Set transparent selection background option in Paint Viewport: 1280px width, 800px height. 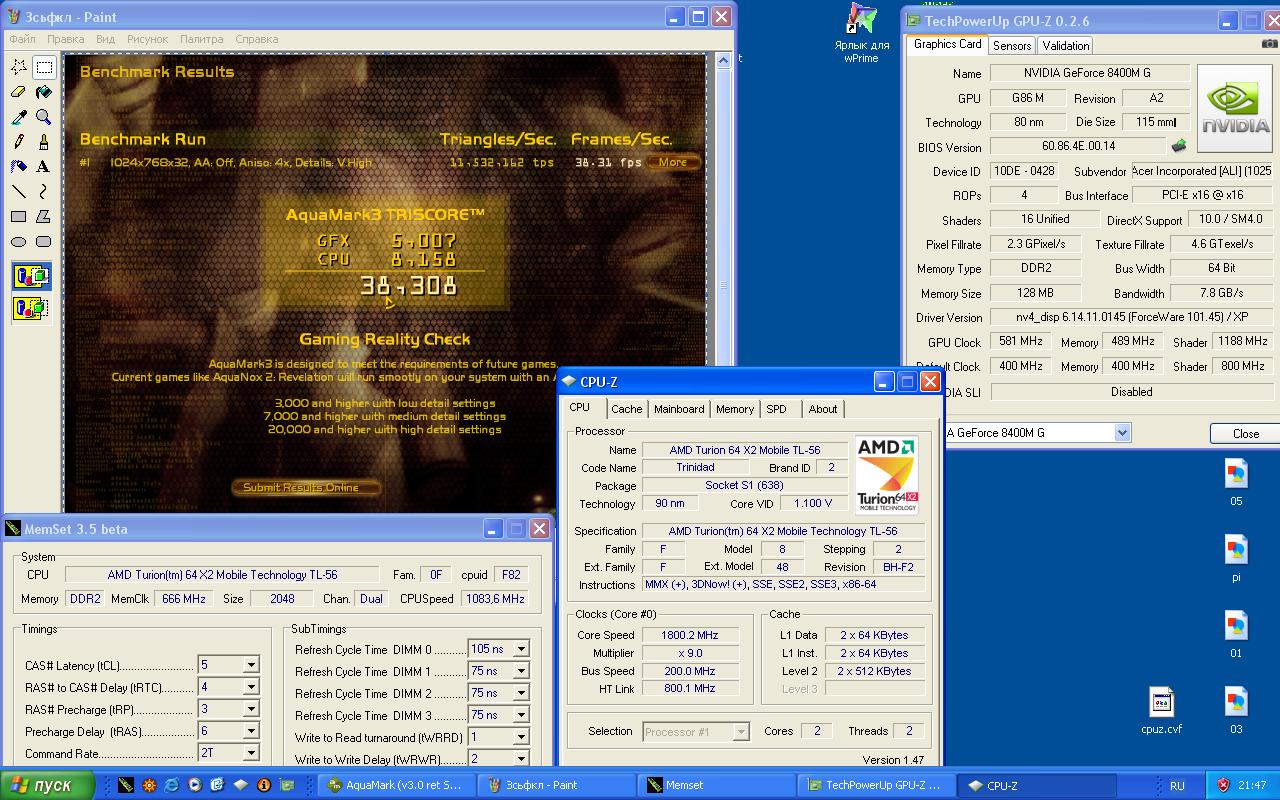tap(32, 308)
